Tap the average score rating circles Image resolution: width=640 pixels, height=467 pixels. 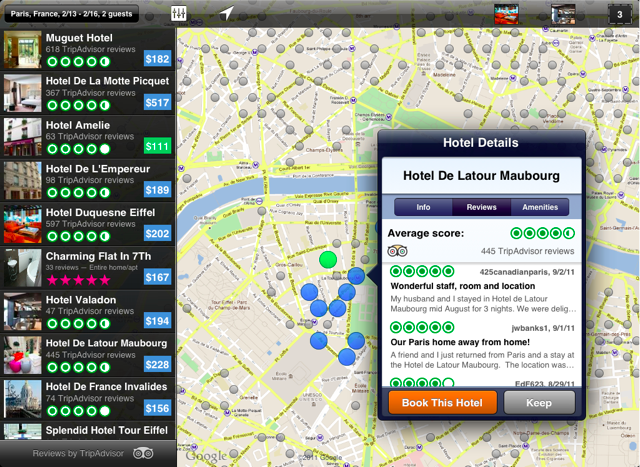click(x=542, y=233)
